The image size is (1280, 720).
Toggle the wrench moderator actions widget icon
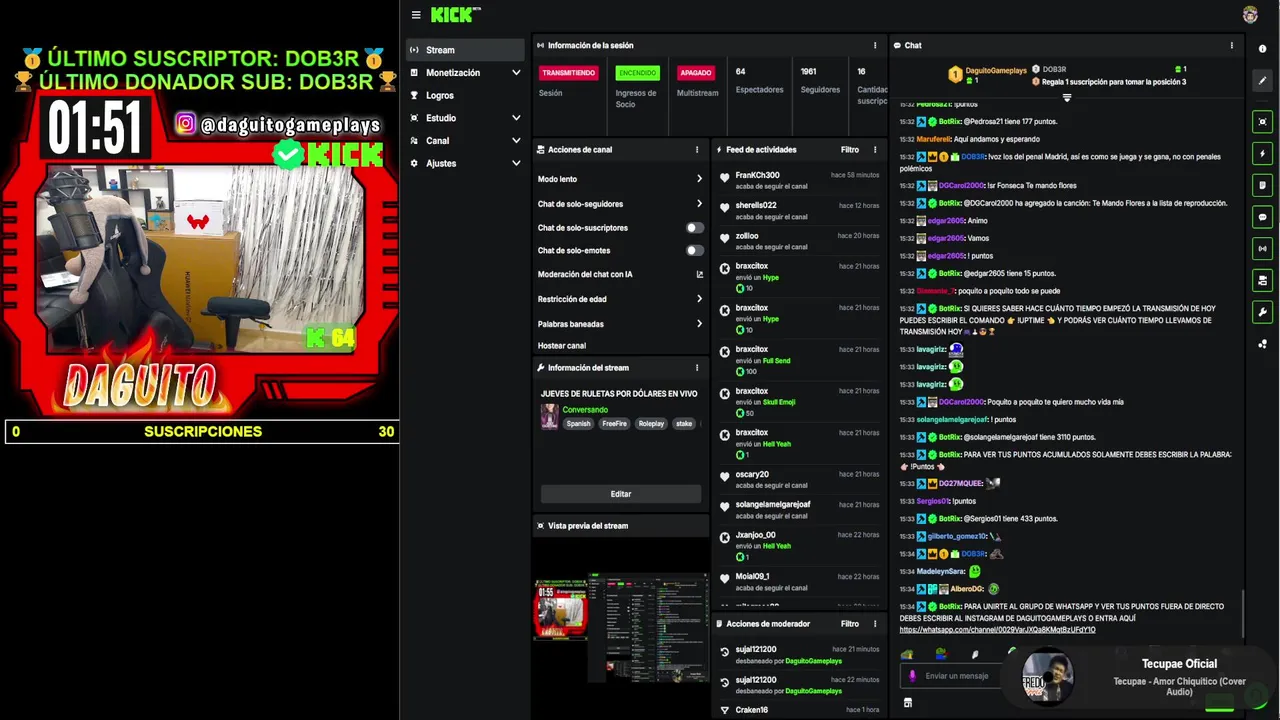click(x=1262, y=312)
